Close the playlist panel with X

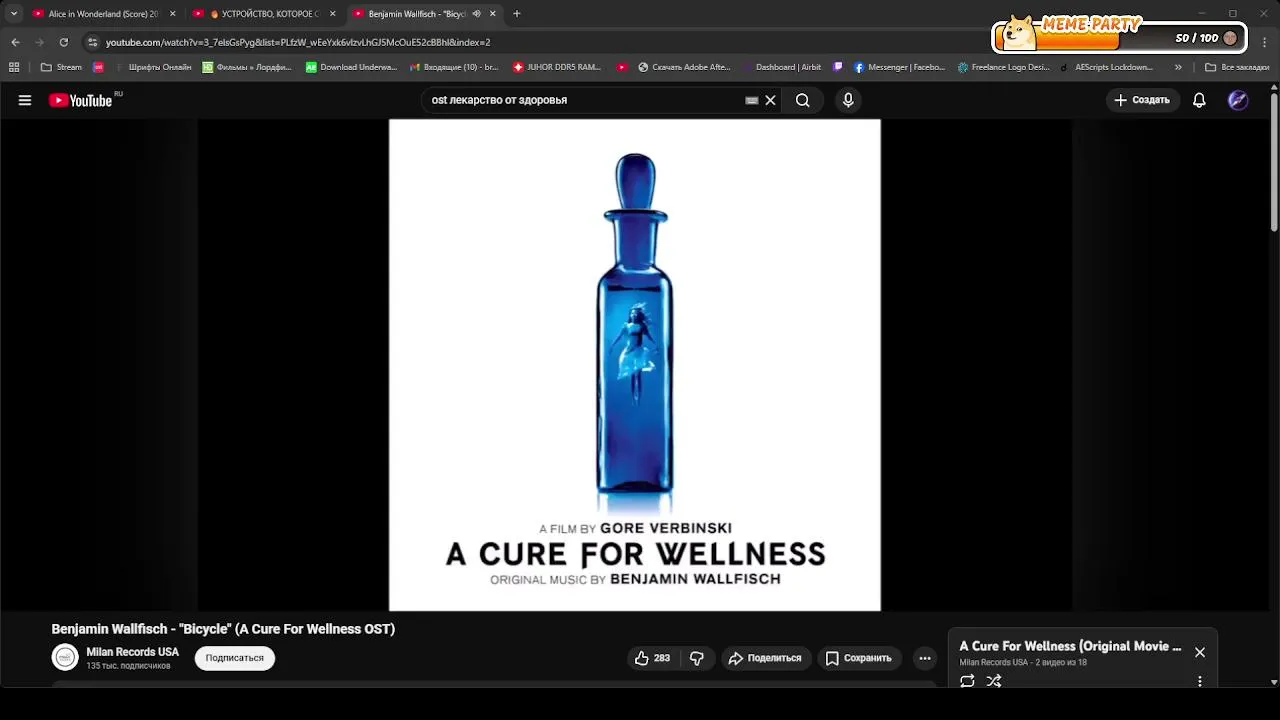[x=1200, y=652]
